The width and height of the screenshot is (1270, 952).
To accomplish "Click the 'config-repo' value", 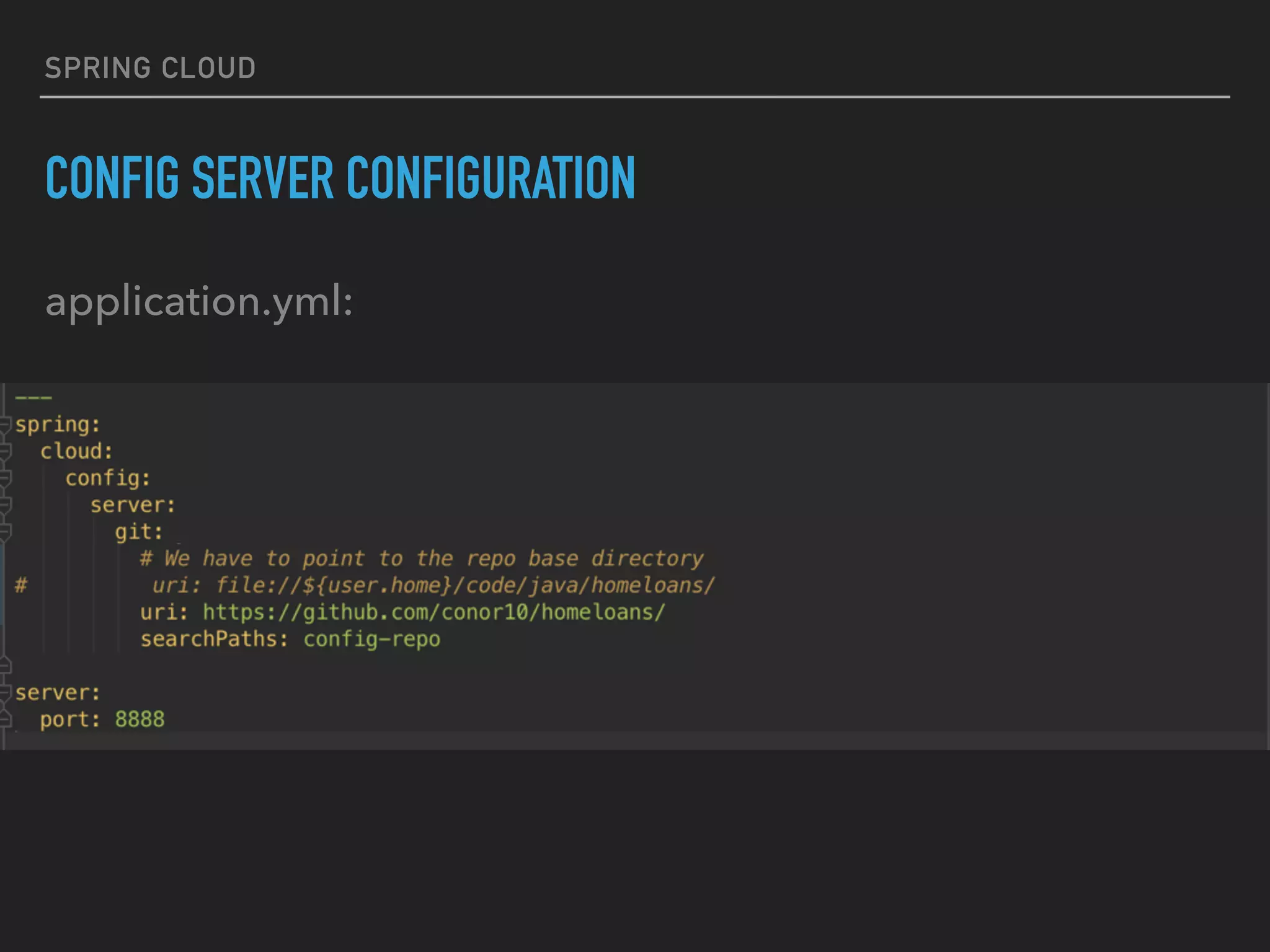I will coord(371,640).
